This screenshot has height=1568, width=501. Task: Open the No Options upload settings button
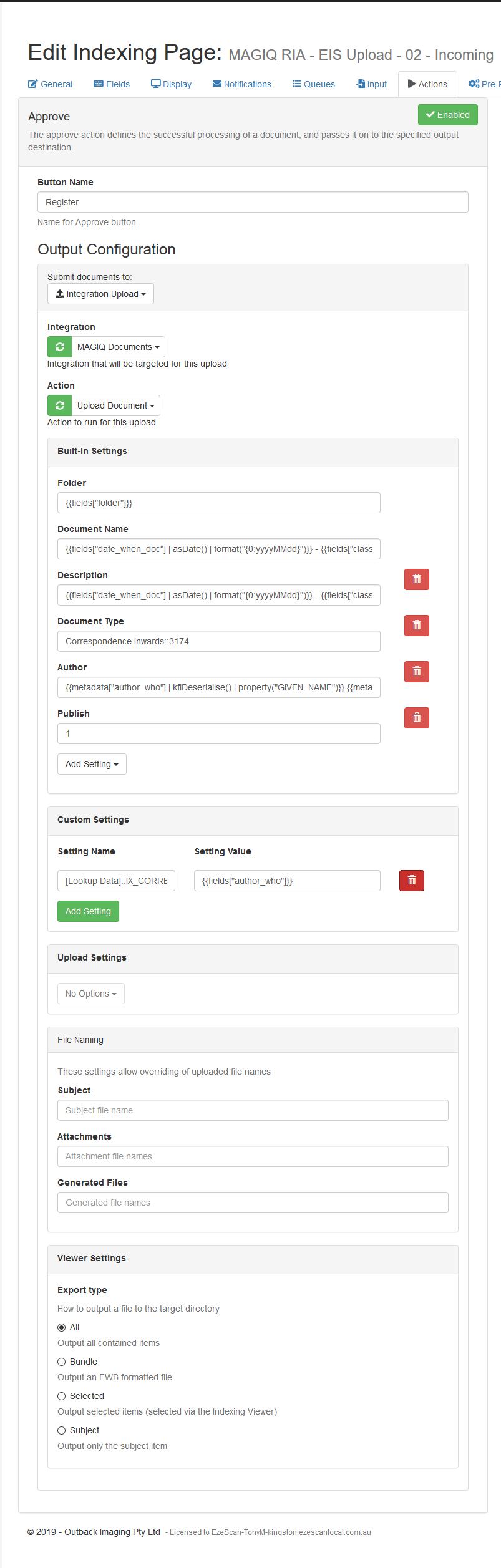click(91, 994)
